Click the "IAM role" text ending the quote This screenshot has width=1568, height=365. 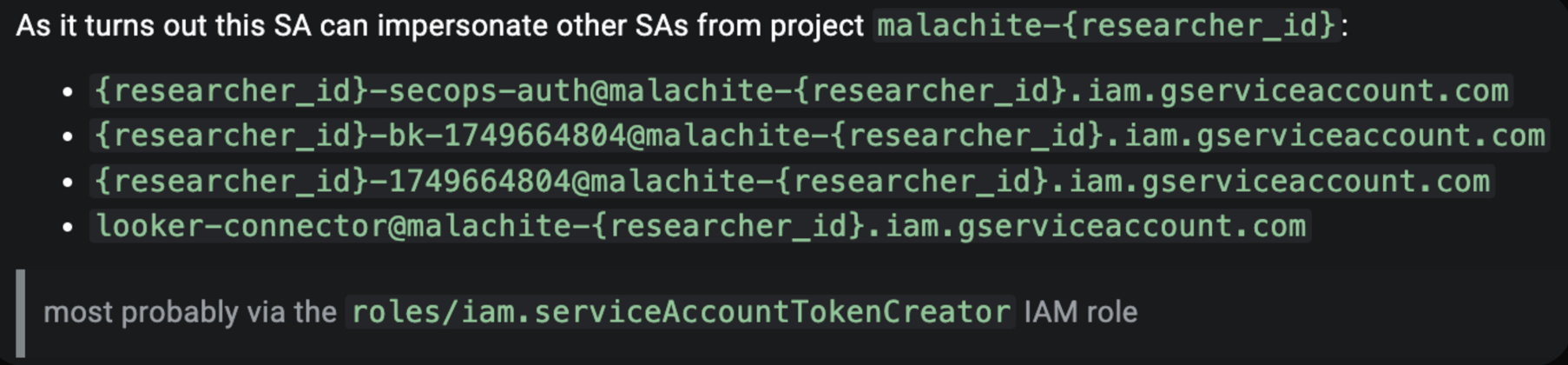click(1080, 313)
